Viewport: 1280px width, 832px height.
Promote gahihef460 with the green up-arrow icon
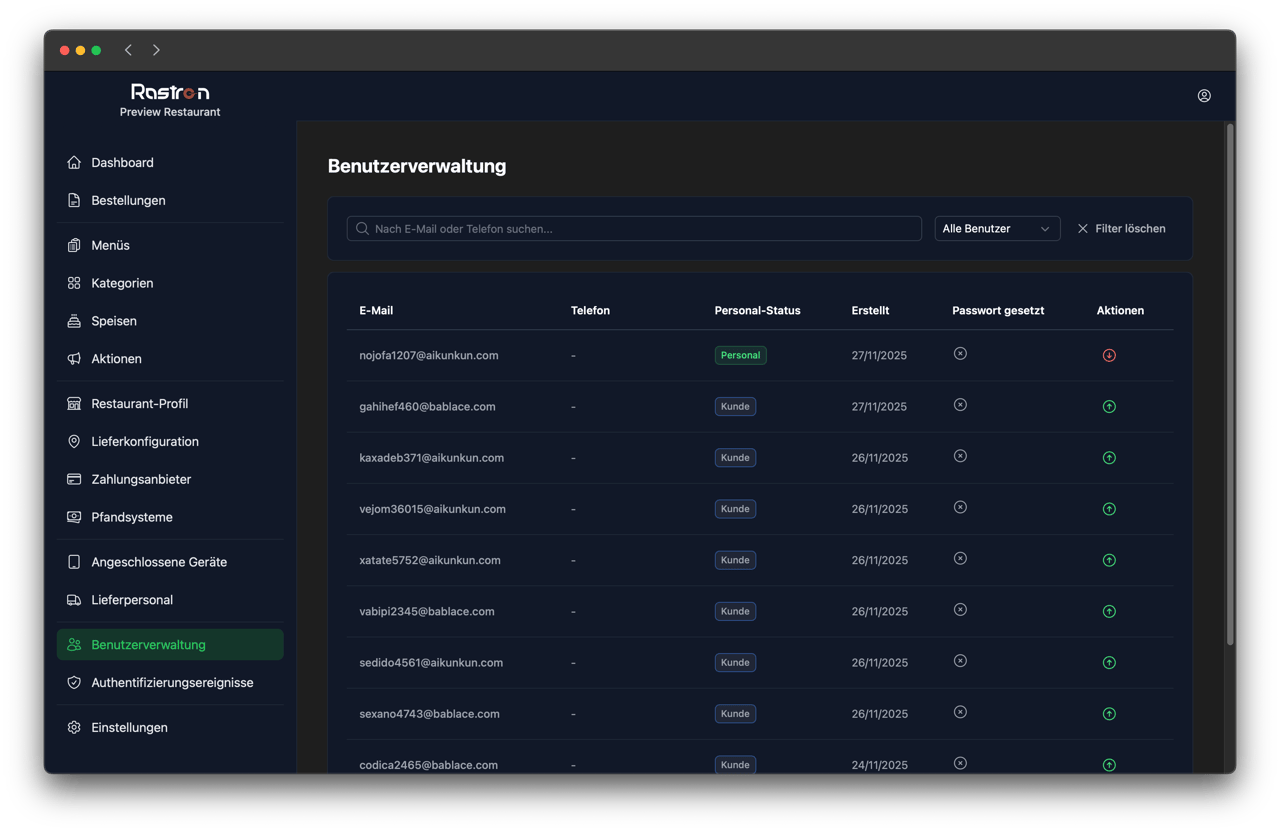click(1109, 407)
